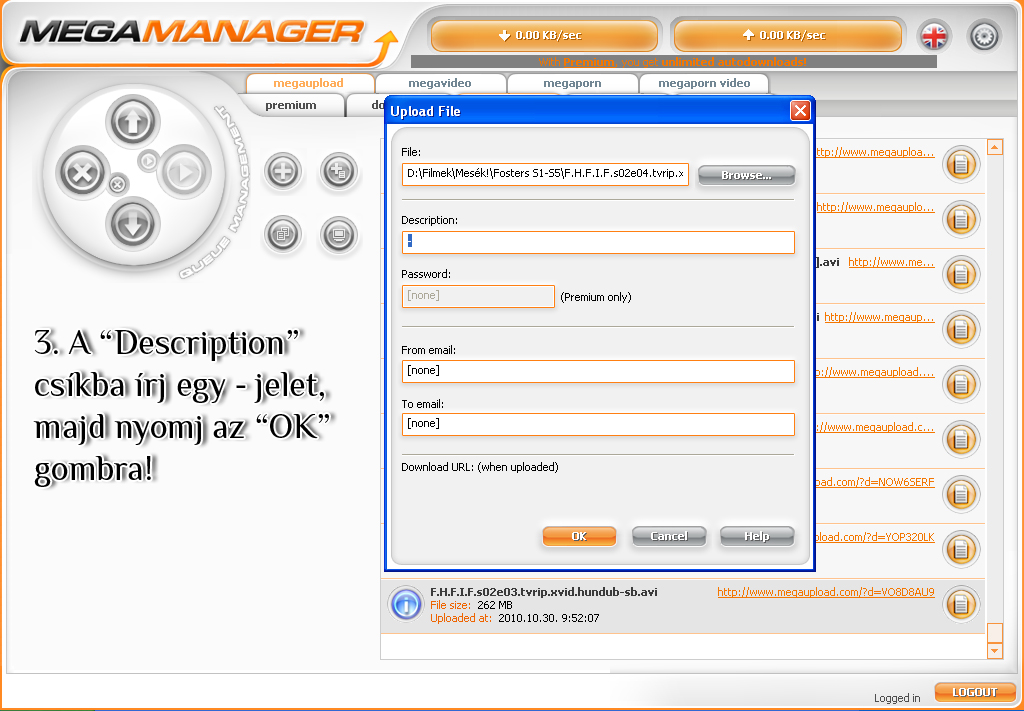The width and height of the screenshot is (1024, 711).
Task: Copy link icon for VO8D8AU9 row
Action: [961, 604]
